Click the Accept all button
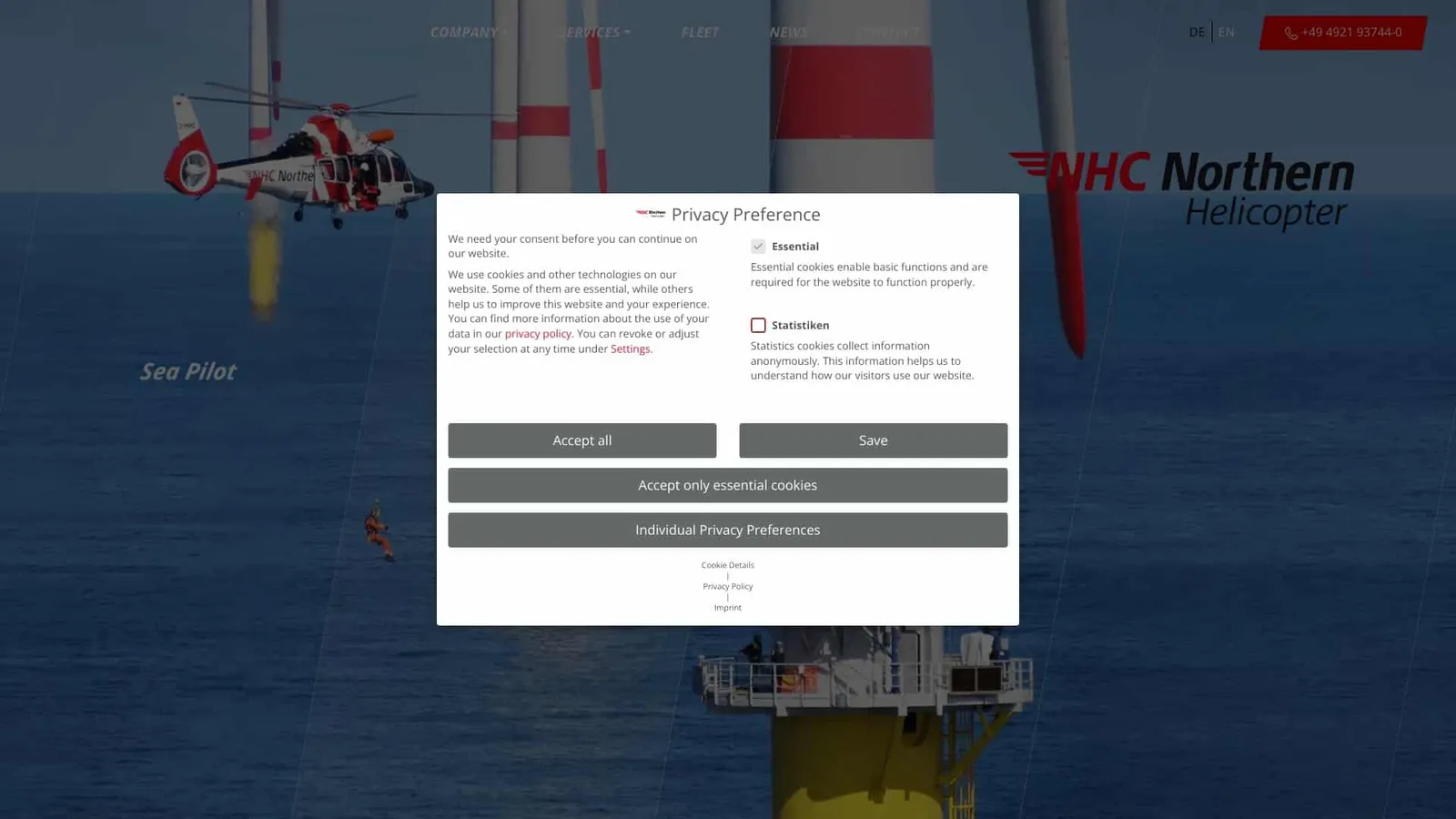Viewport: 1456px width, 819px height. [582, 440]
